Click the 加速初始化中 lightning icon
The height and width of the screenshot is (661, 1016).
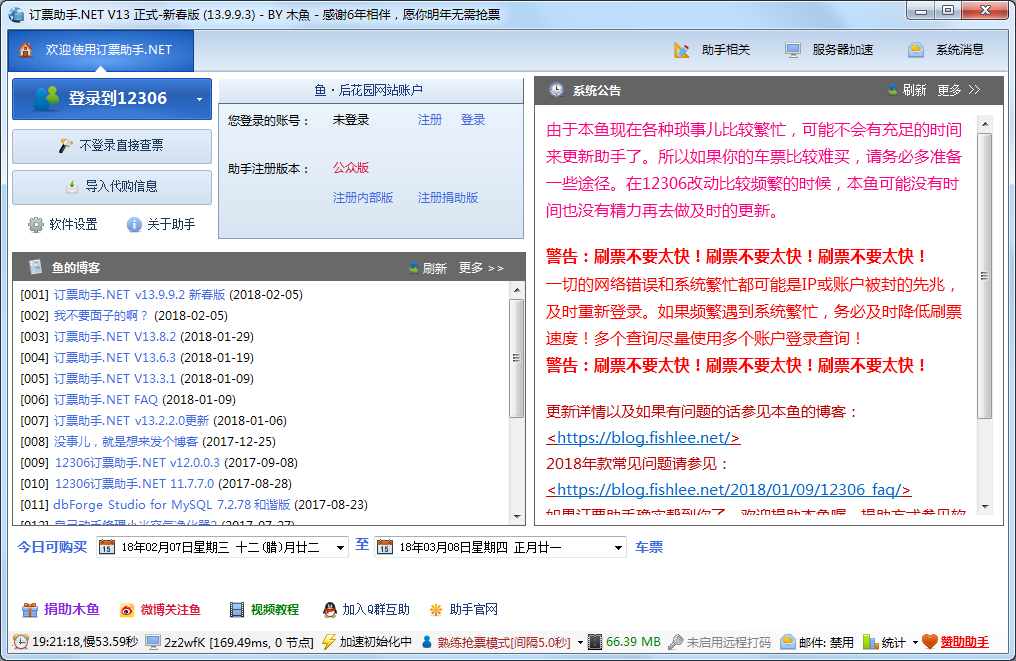pyautogui.click(x=329, y=642)
